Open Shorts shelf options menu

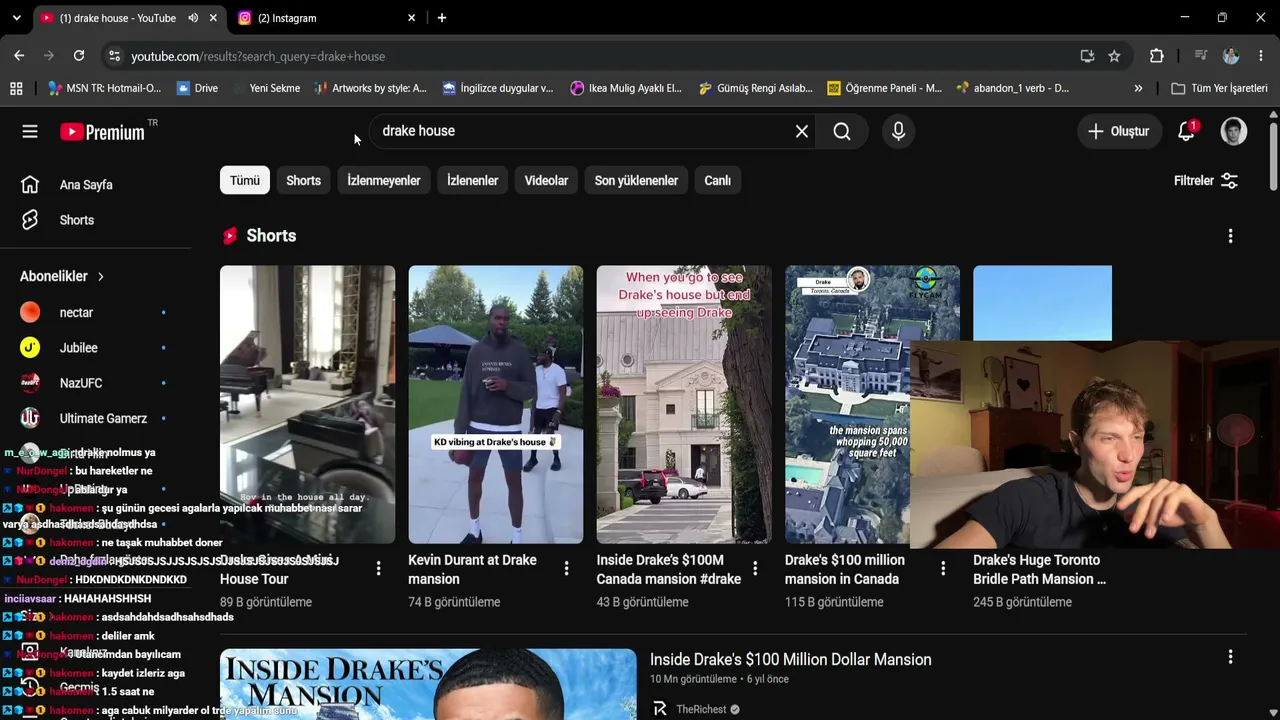(1230, 236)
